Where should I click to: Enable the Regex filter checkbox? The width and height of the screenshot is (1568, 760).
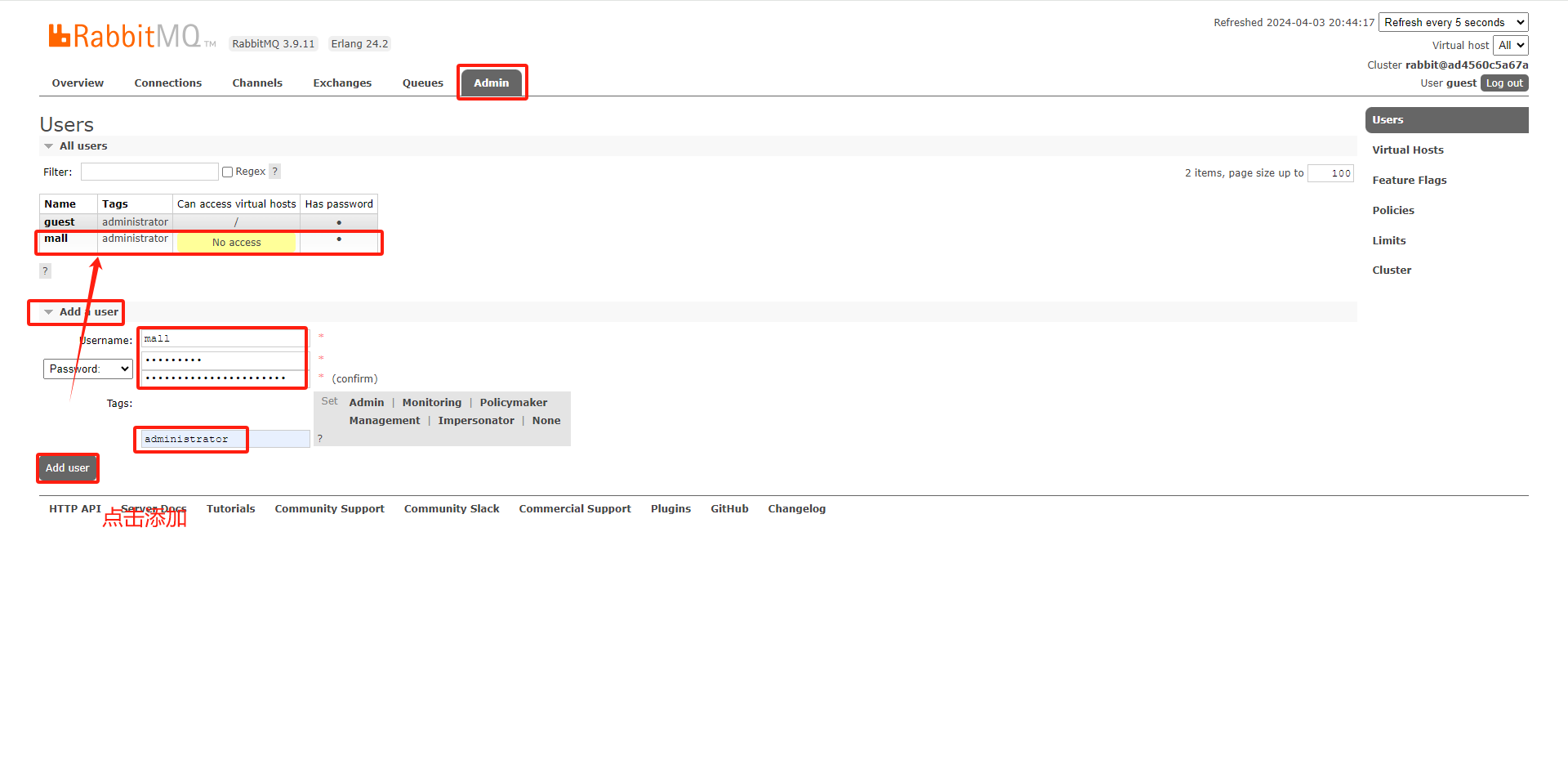point(228,172)
